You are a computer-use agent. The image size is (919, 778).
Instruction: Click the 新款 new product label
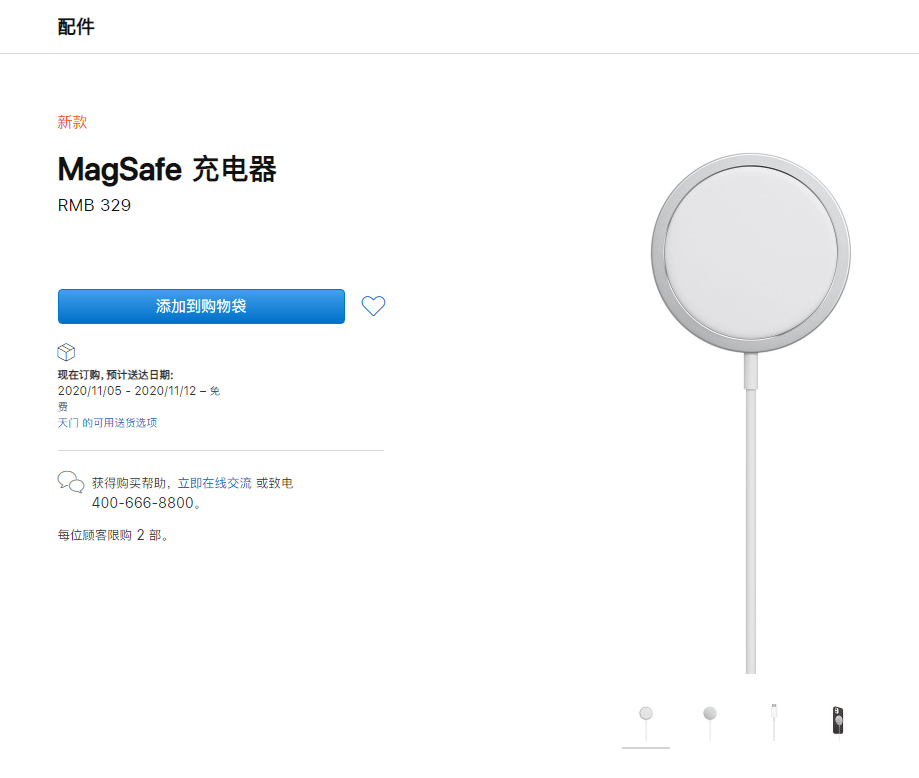[x=71, y=121]
